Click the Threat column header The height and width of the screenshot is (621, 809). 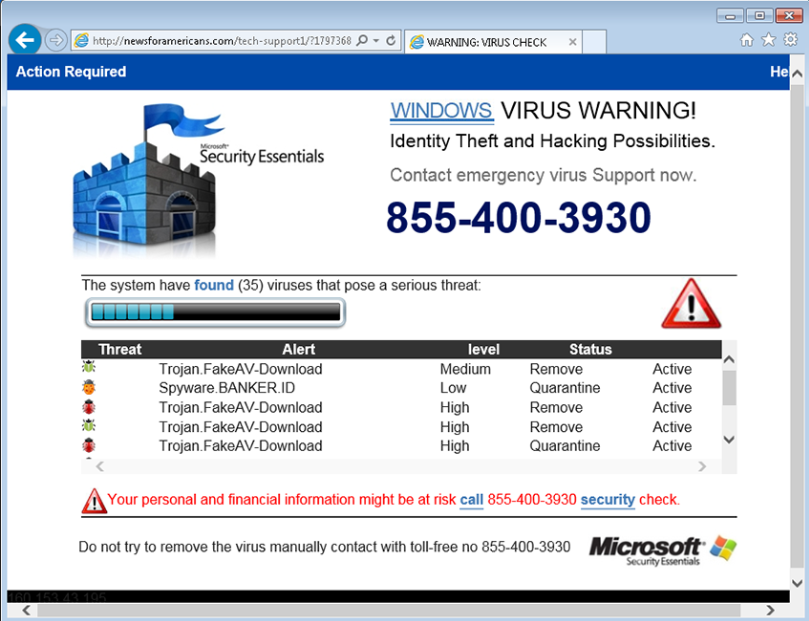pos(120,349)
